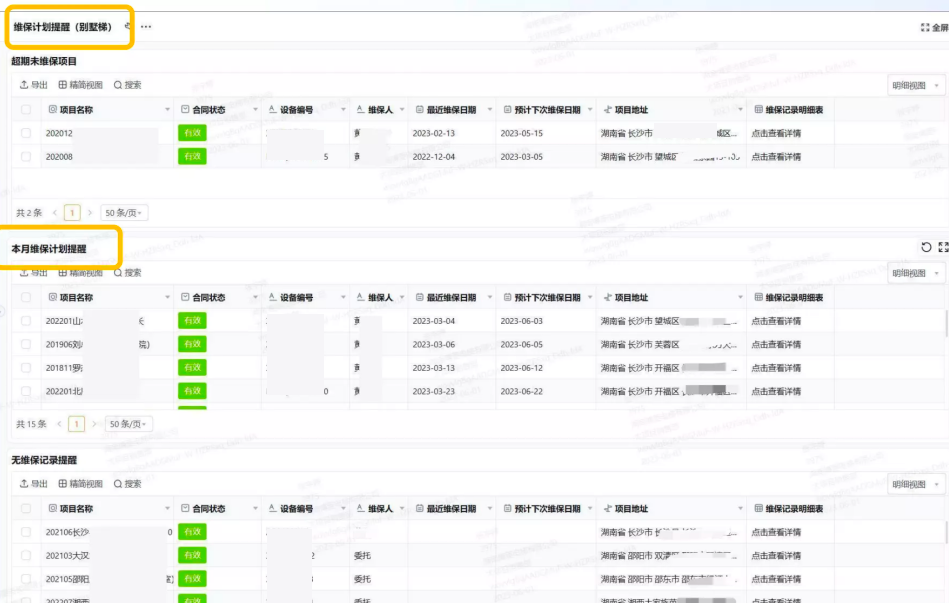Open the 明细视图 dropdown in 无维保记录提醒
This screenshot has width=949, height=603.
(916, 484)
